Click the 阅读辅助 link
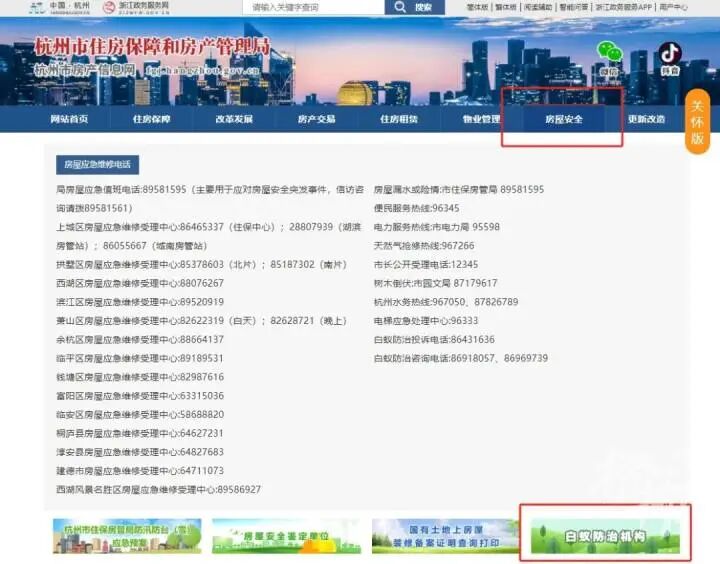Screen dimensions: 720x564 pyautogui.click(x=538, y=7)
